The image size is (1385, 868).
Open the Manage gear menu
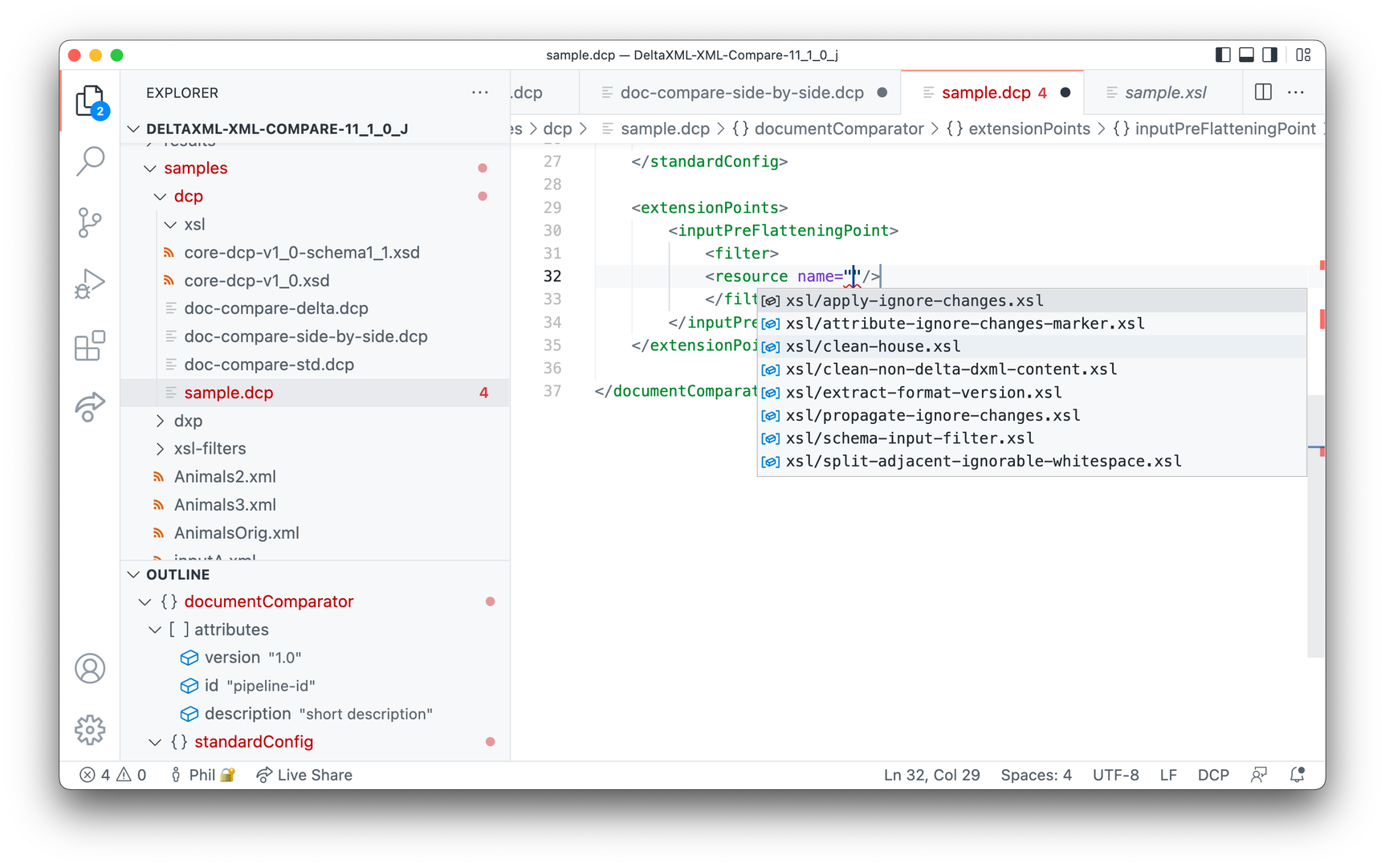pos(90,729)
